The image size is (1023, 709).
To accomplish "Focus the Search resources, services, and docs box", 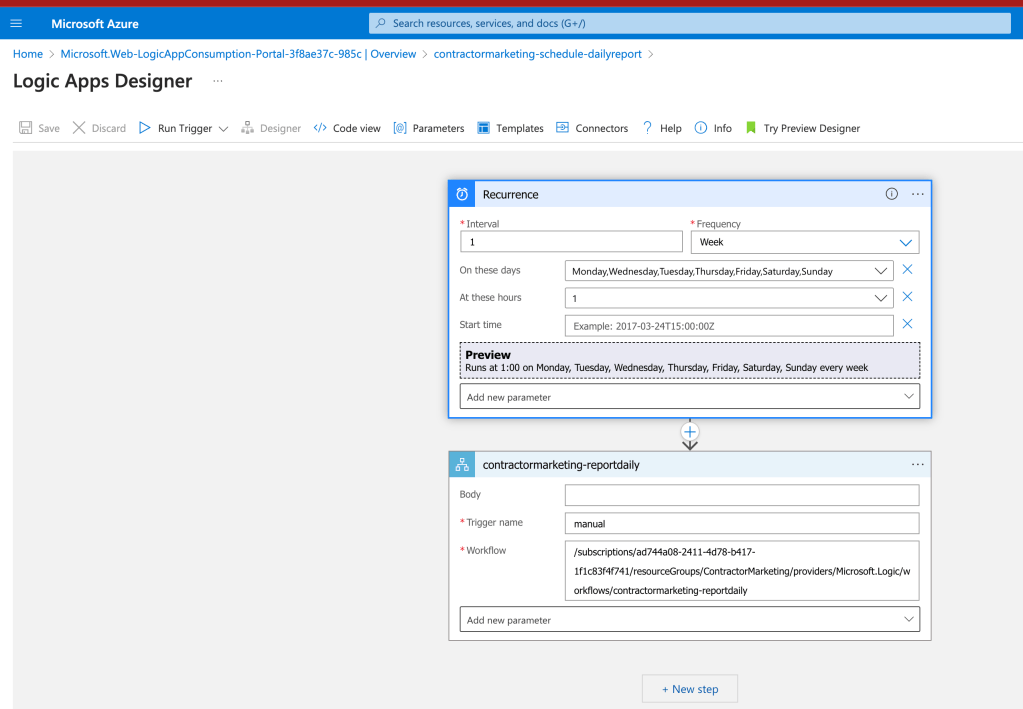I will pos(690,23).
